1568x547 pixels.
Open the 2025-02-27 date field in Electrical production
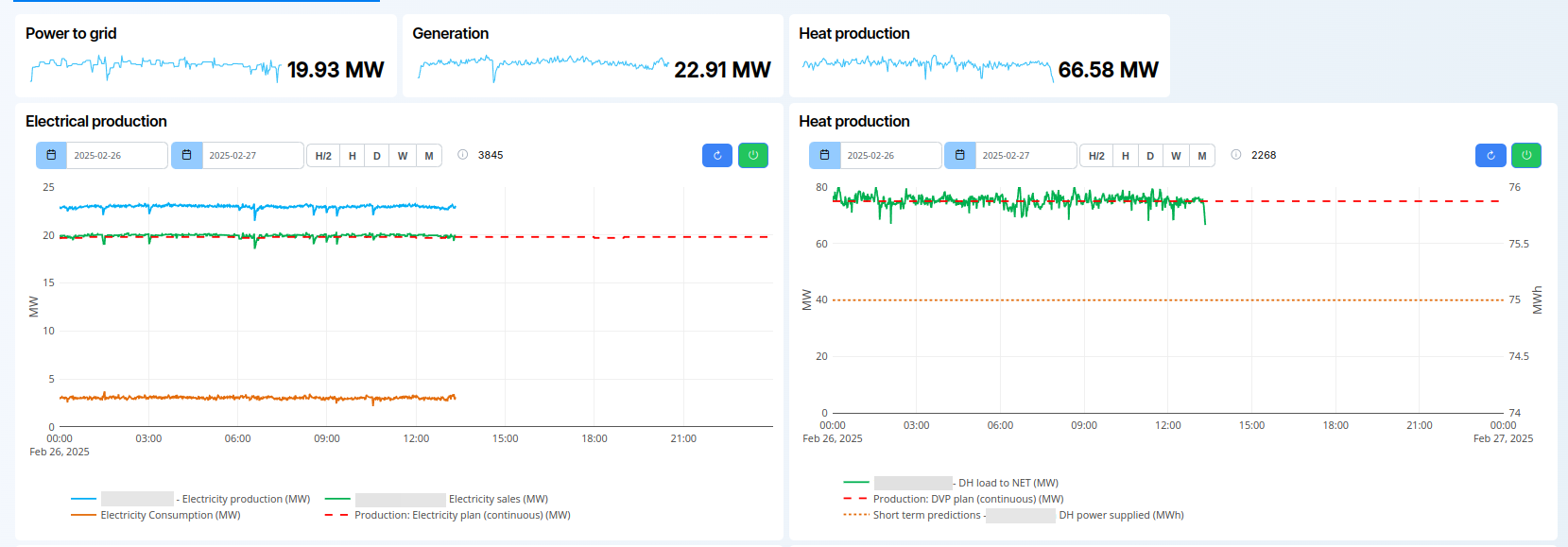coord(251,155)
